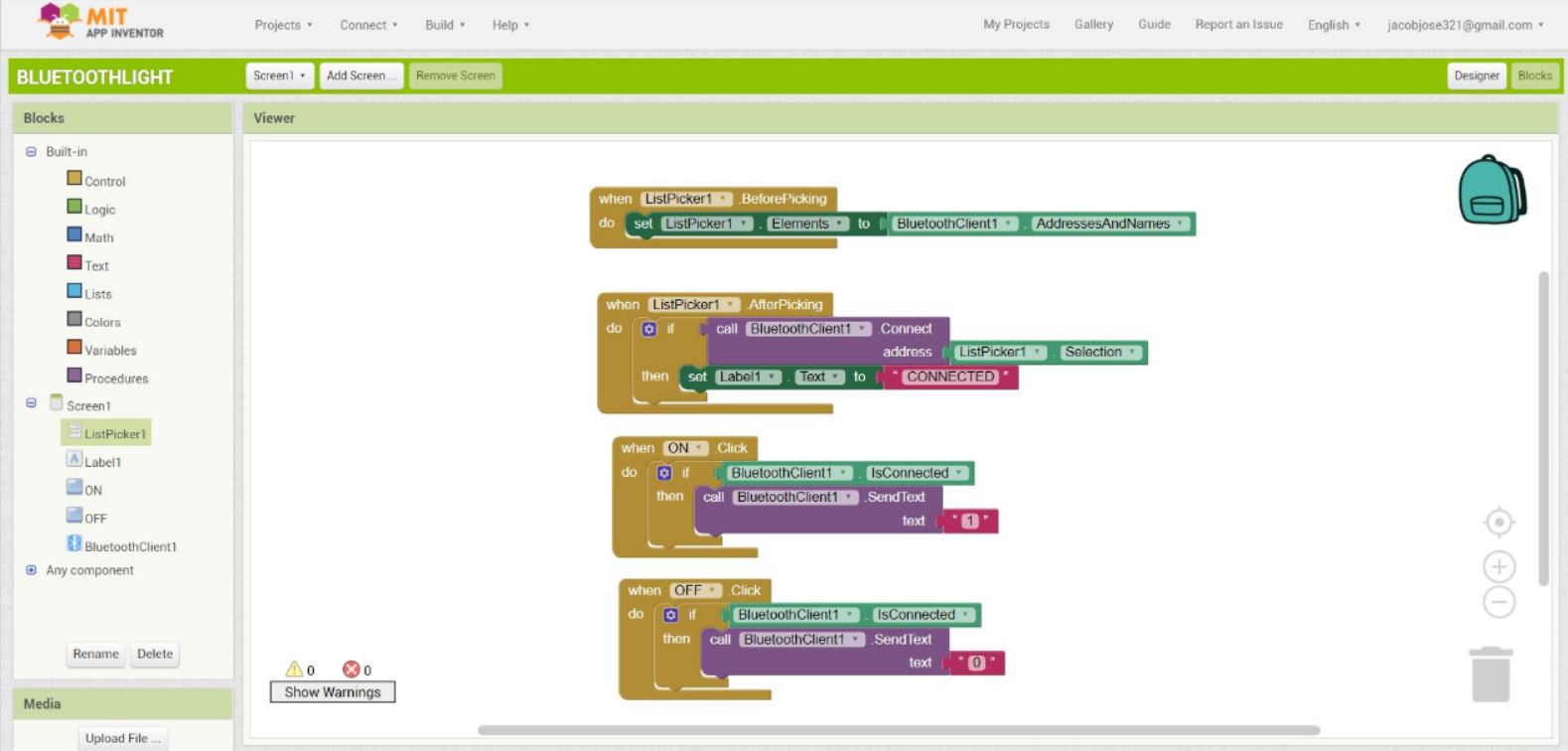Open the Help menu
The image size is (1568, 751).
click(510, 25)
